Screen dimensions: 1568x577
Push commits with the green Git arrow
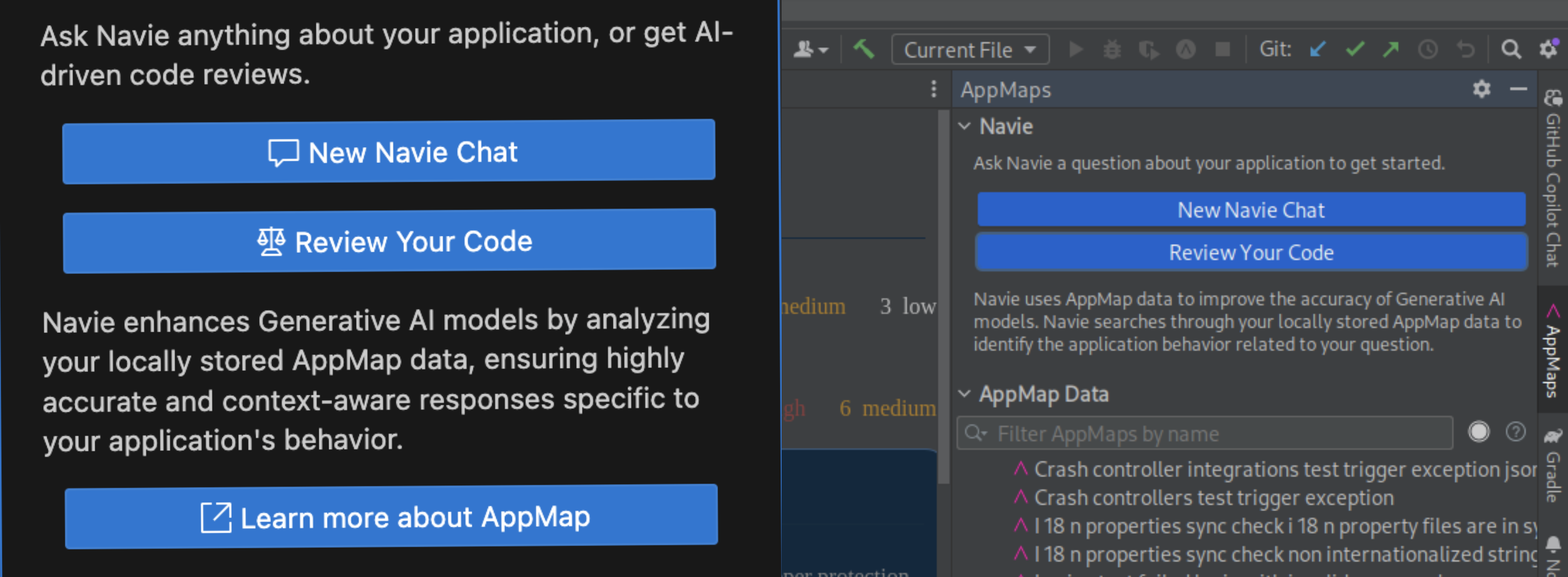pyautogui.click(x=1391, y=49)
